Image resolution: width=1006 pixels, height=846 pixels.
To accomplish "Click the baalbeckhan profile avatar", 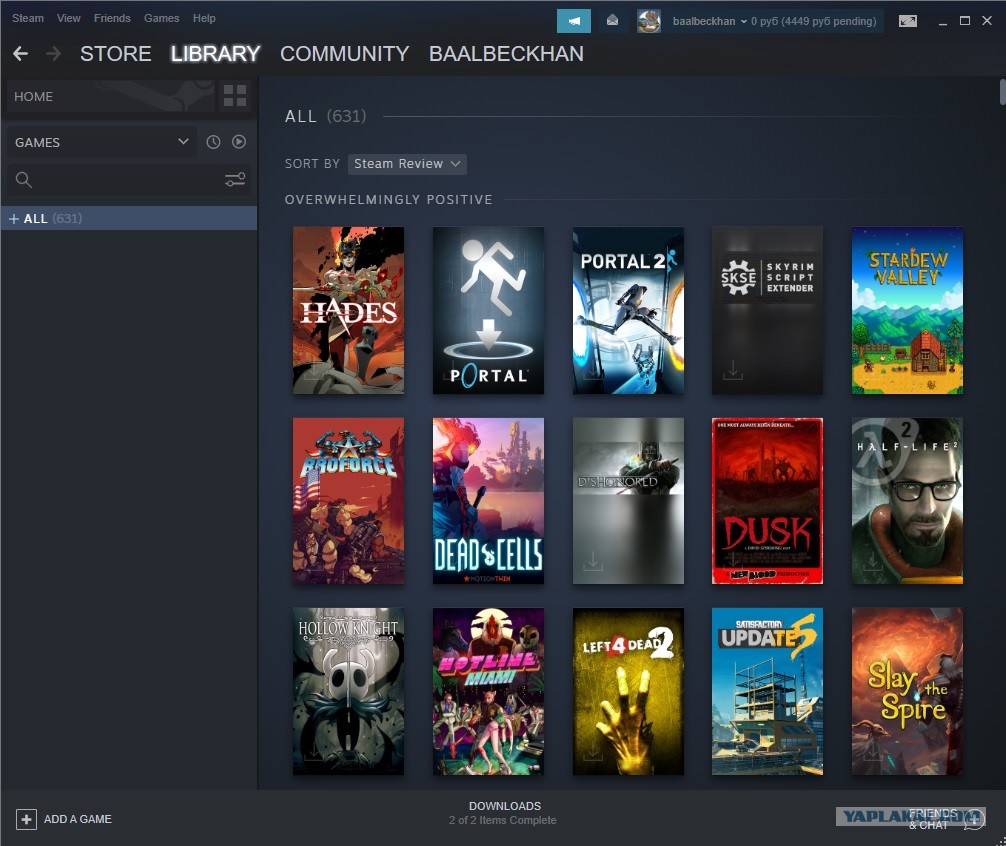I will pyautogui.click(x=649, y=21).
